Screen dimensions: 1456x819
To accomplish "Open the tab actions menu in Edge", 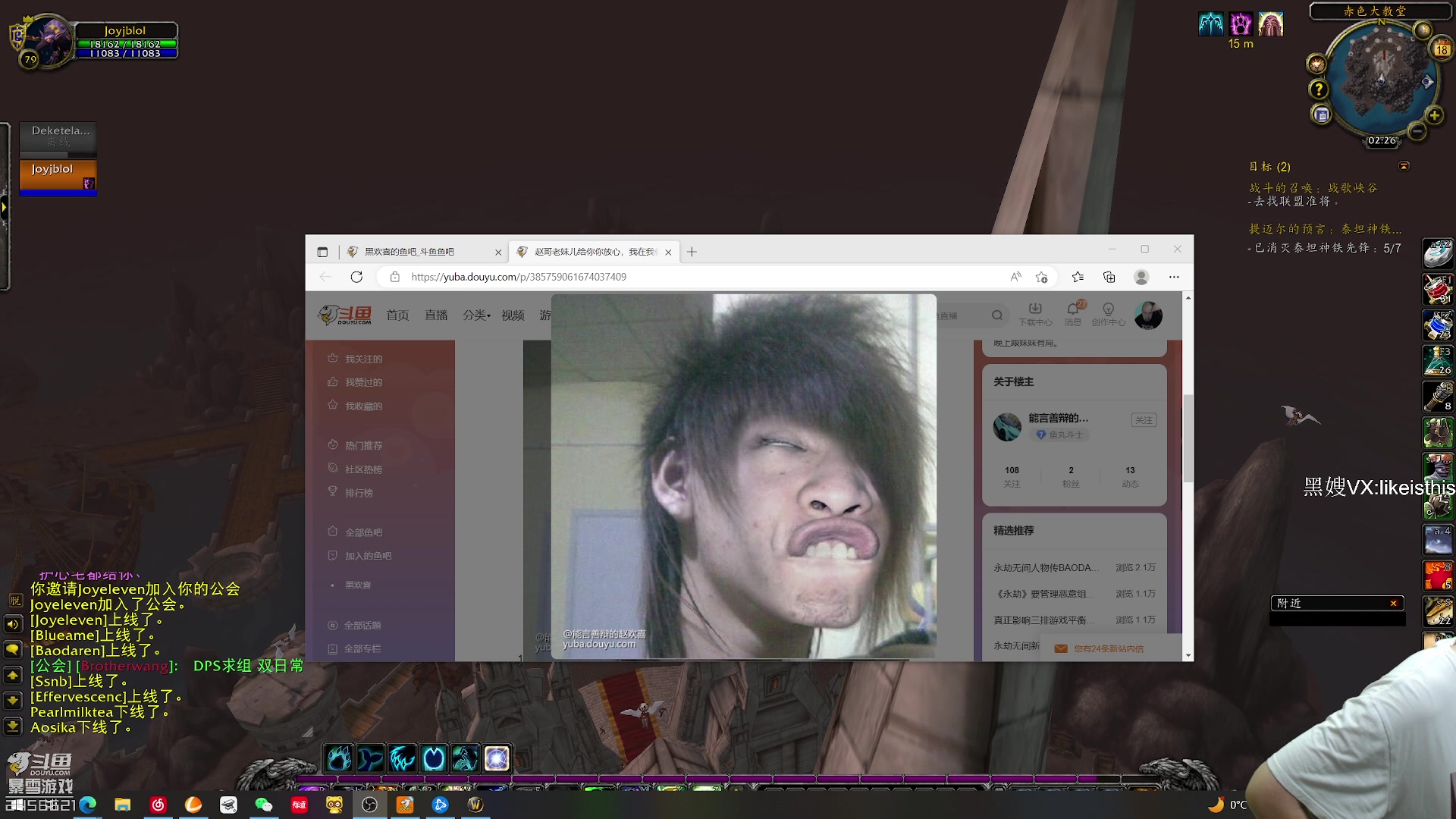I will pyautogui.click(x=322, y=252).
